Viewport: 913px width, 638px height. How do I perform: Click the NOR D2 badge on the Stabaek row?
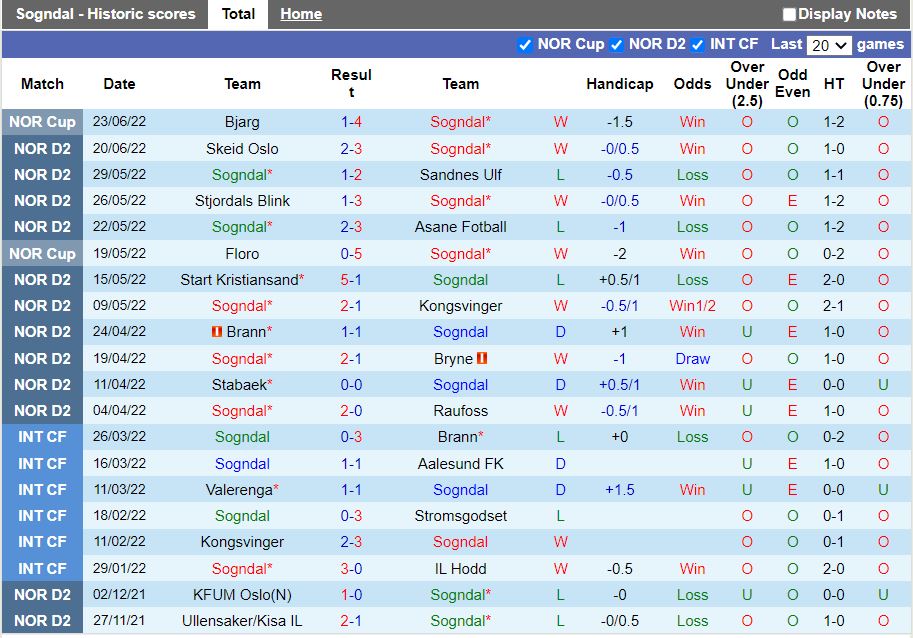pos(42,384)
